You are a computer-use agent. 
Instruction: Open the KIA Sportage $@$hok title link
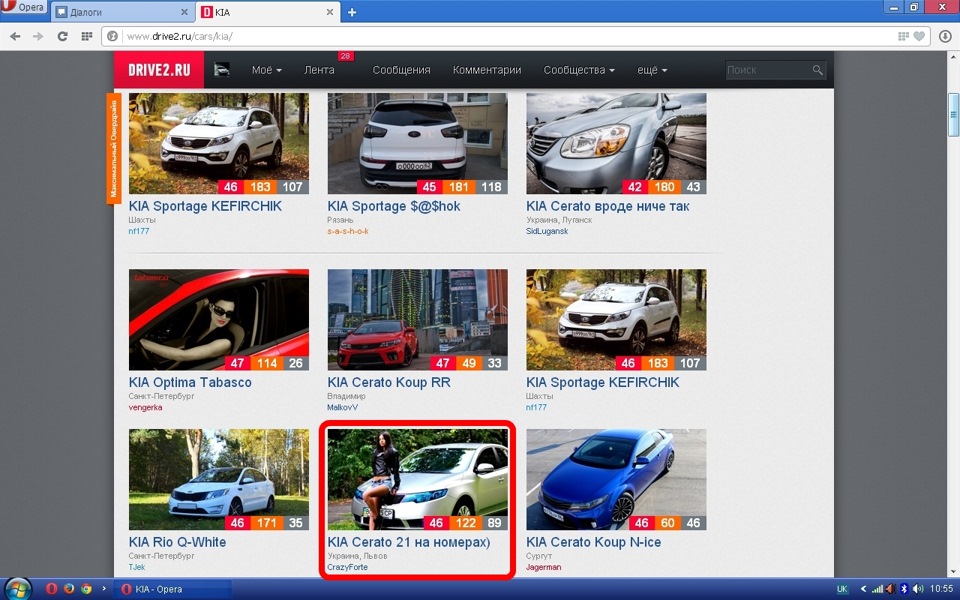point(394,206)
